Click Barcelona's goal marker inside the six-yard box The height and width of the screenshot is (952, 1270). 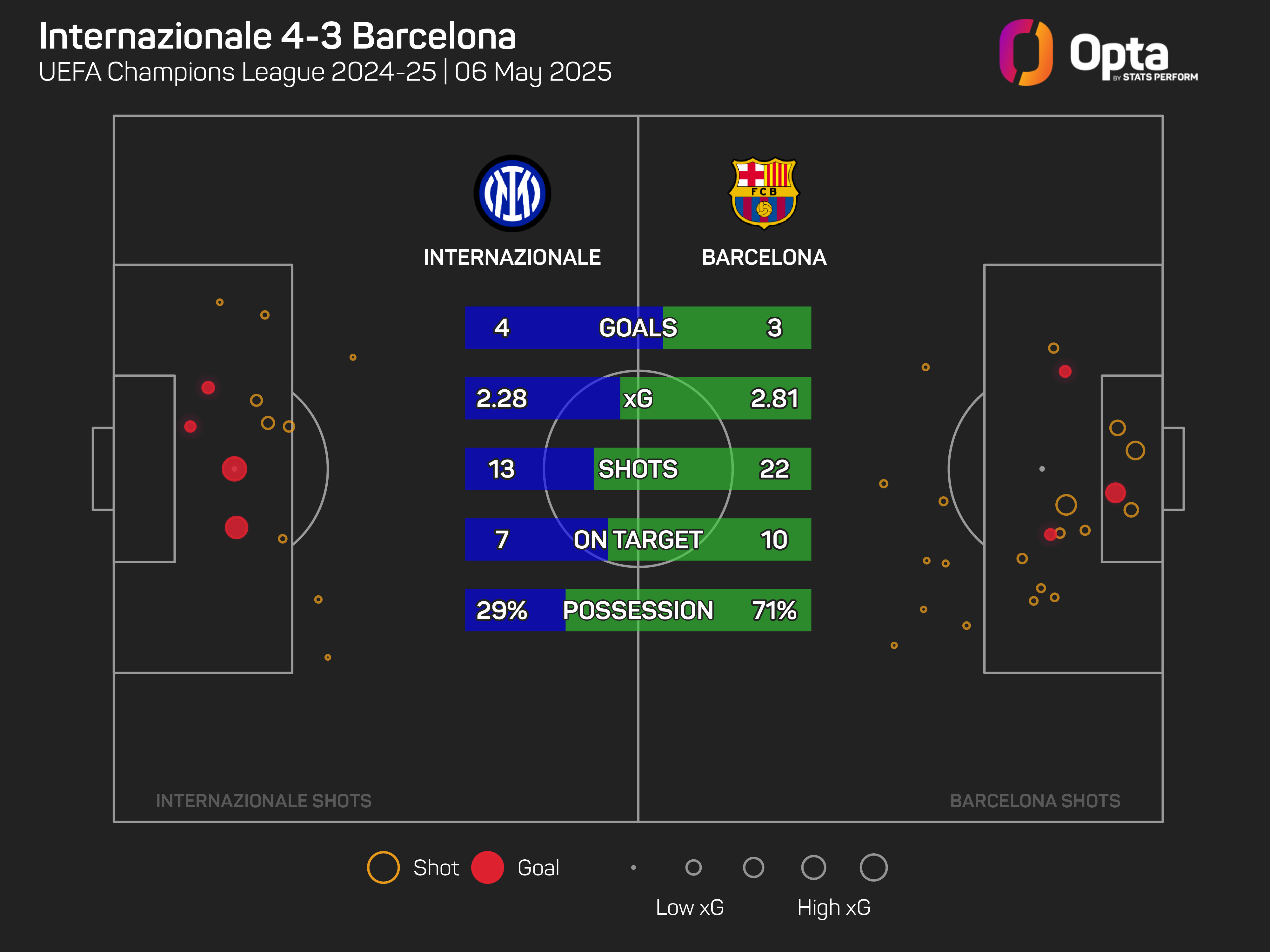tap(1115, 493)
